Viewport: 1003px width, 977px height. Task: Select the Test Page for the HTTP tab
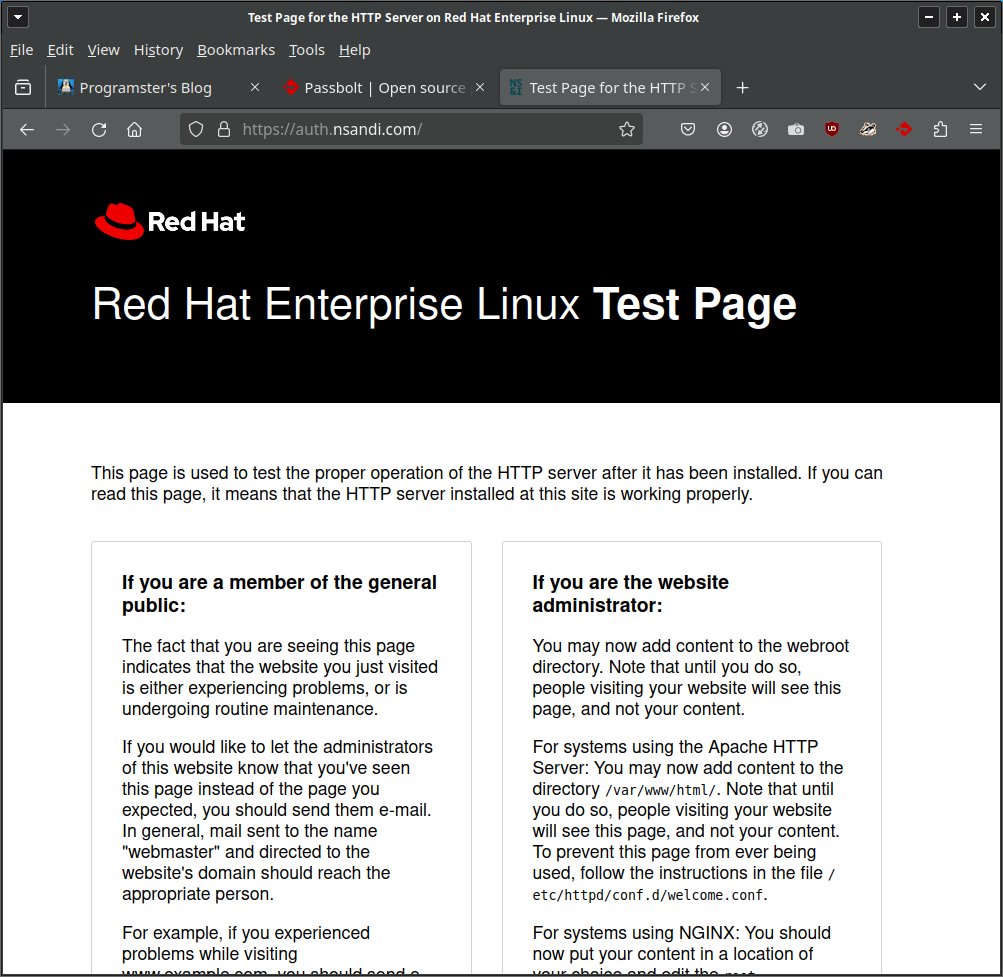tap(610, 88)
